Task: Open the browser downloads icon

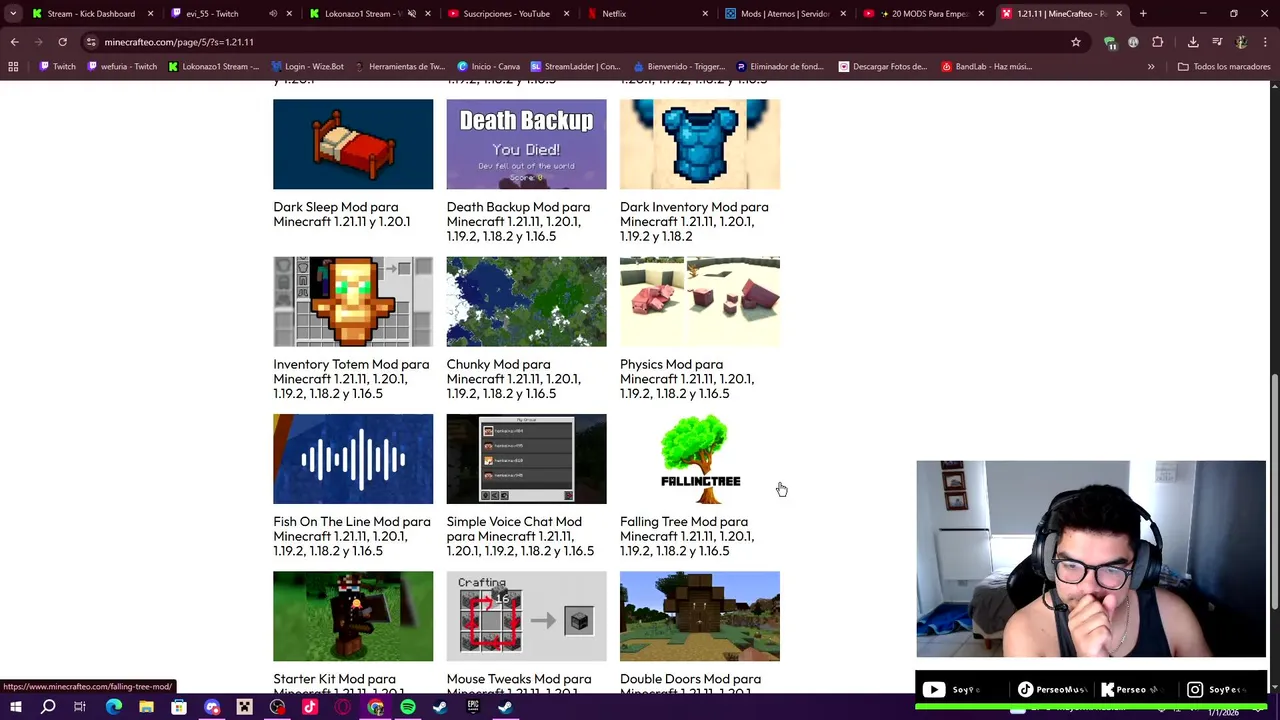Action: (x=1193, y=42)
